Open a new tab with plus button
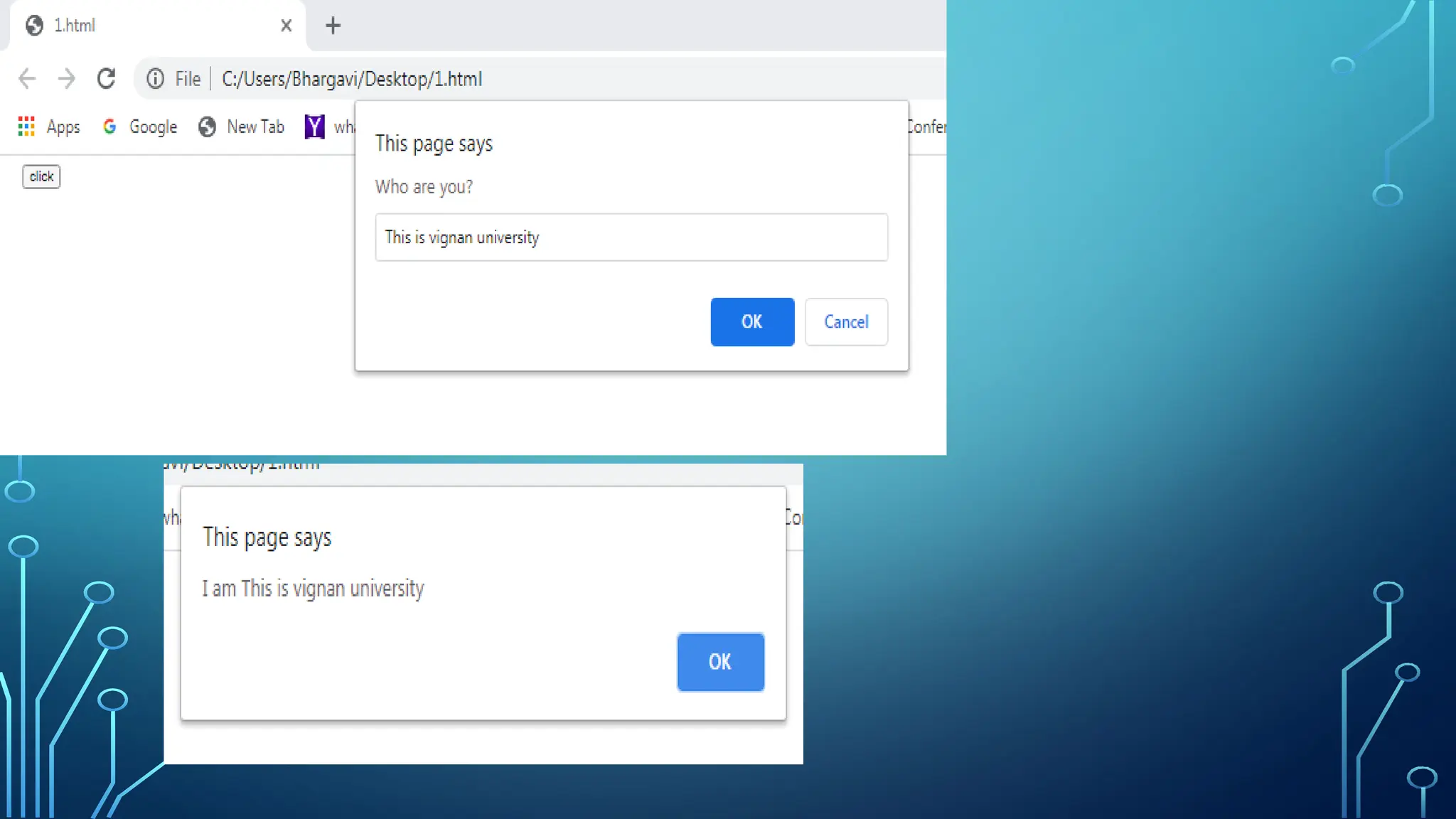Viewport: 1456px width, 819px height. (333, 26)
